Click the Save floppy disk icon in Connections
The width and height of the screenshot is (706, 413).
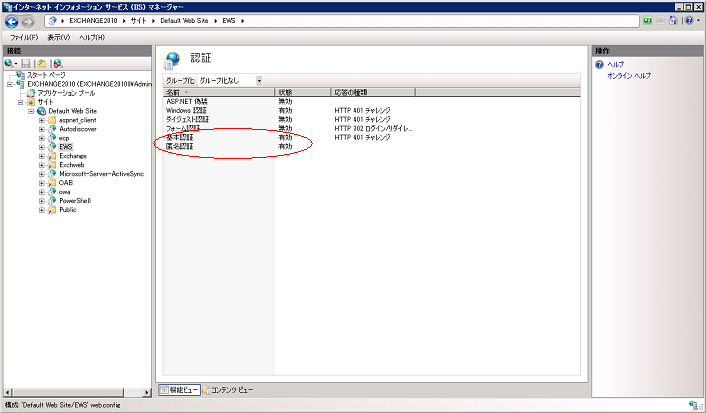click(x=26, y=64)
